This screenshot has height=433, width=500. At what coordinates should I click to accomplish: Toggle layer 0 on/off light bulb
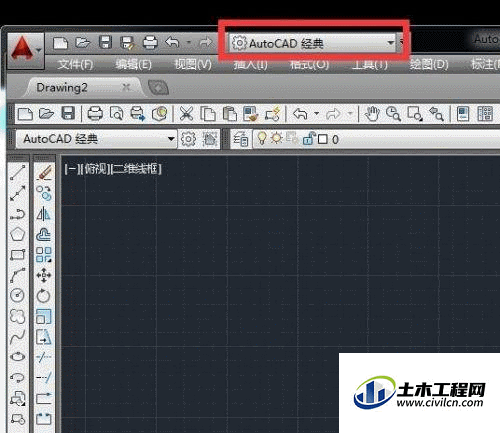tap(262, 138)
